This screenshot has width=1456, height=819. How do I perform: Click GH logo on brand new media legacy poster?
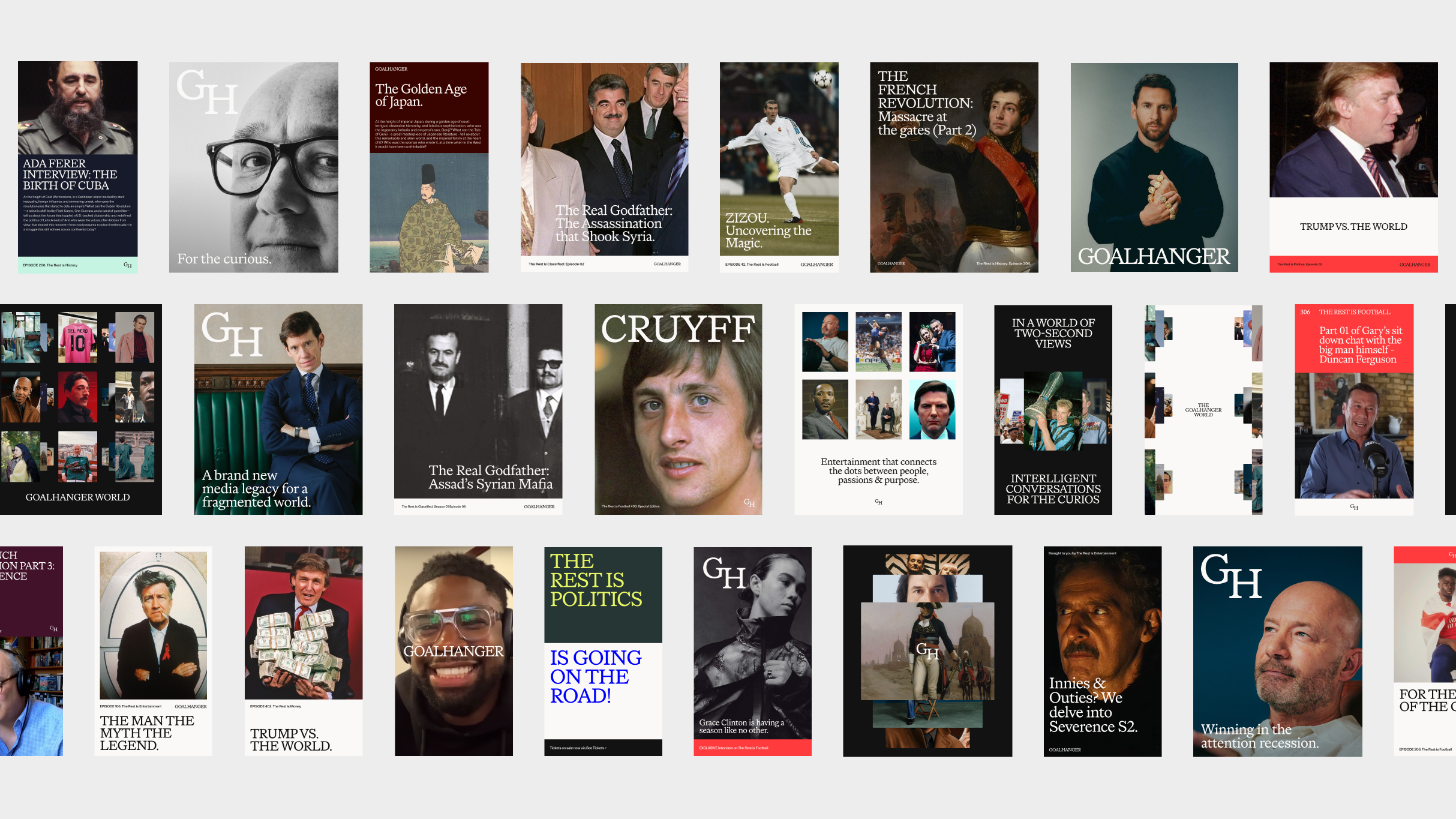click(232, 334)
